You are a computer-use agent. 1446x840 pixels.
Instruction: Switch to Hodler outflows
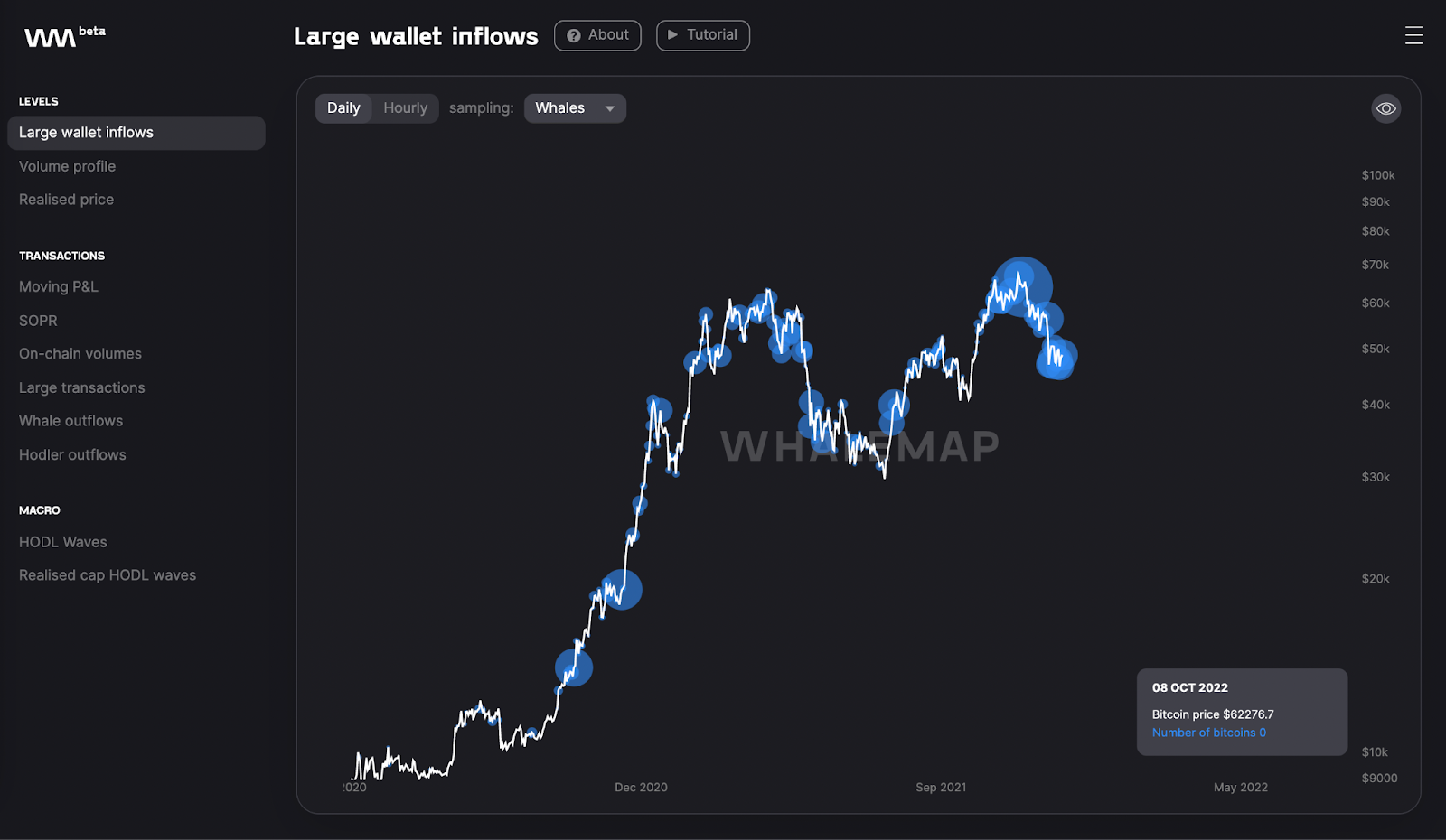(x=72, y=454)
